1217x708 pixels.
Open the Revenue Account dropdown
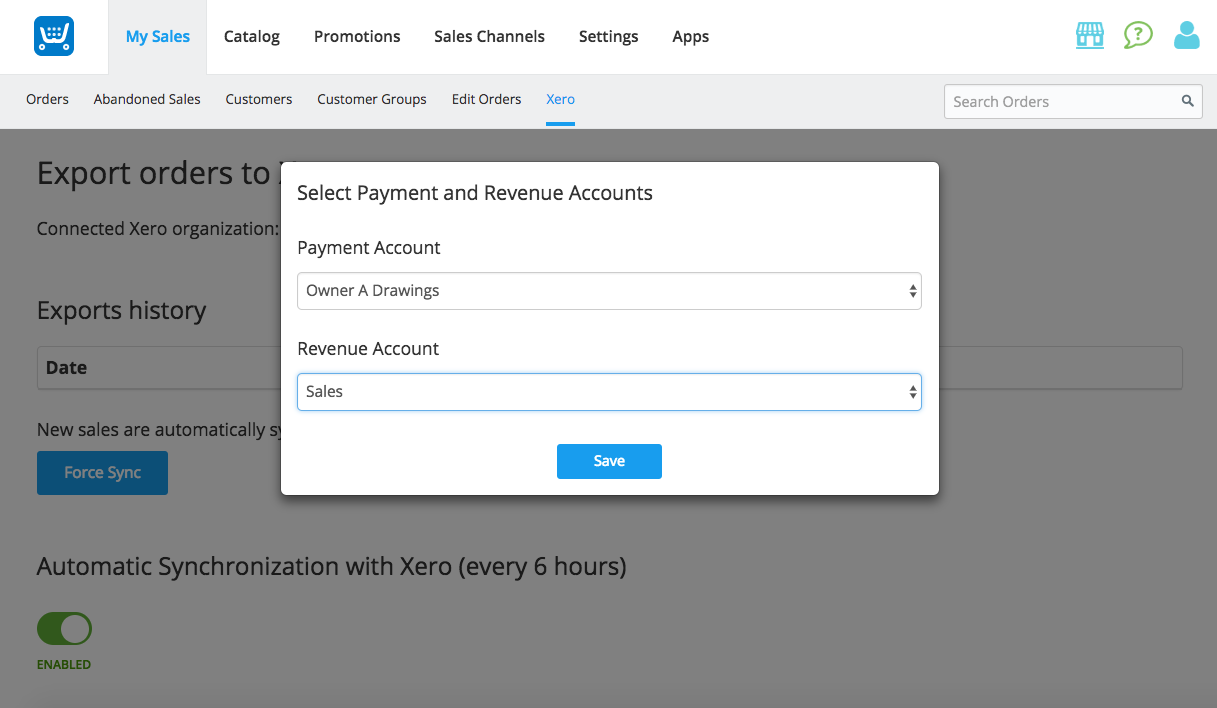[x=609, y=392]
